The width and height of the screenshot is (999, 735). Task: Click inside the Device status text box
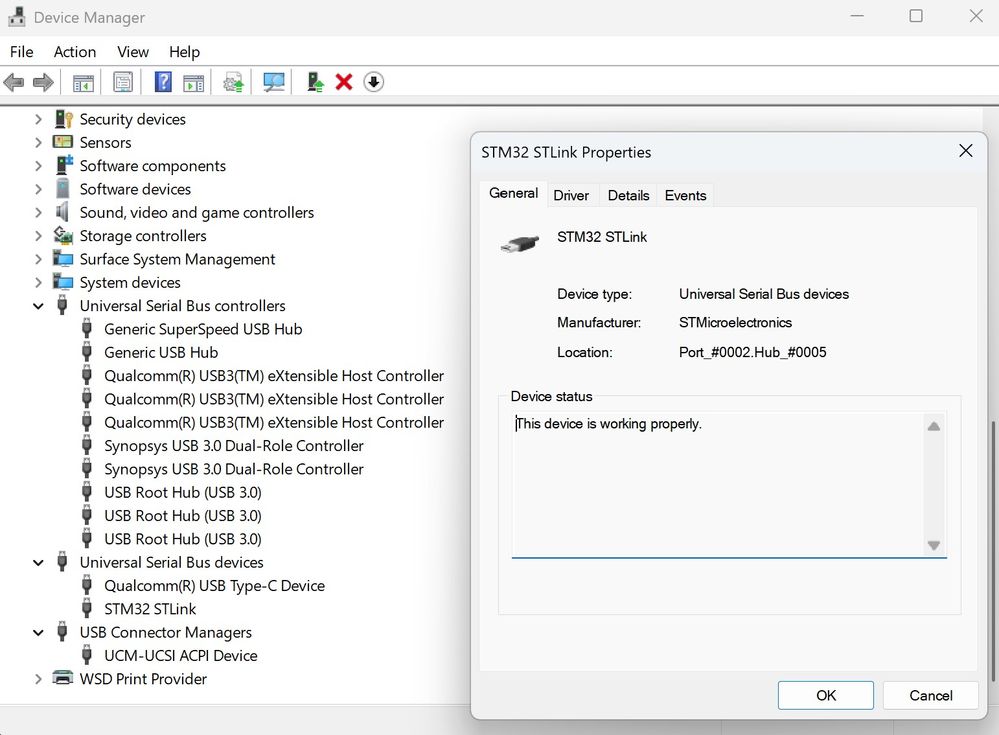tap(718, 484)
